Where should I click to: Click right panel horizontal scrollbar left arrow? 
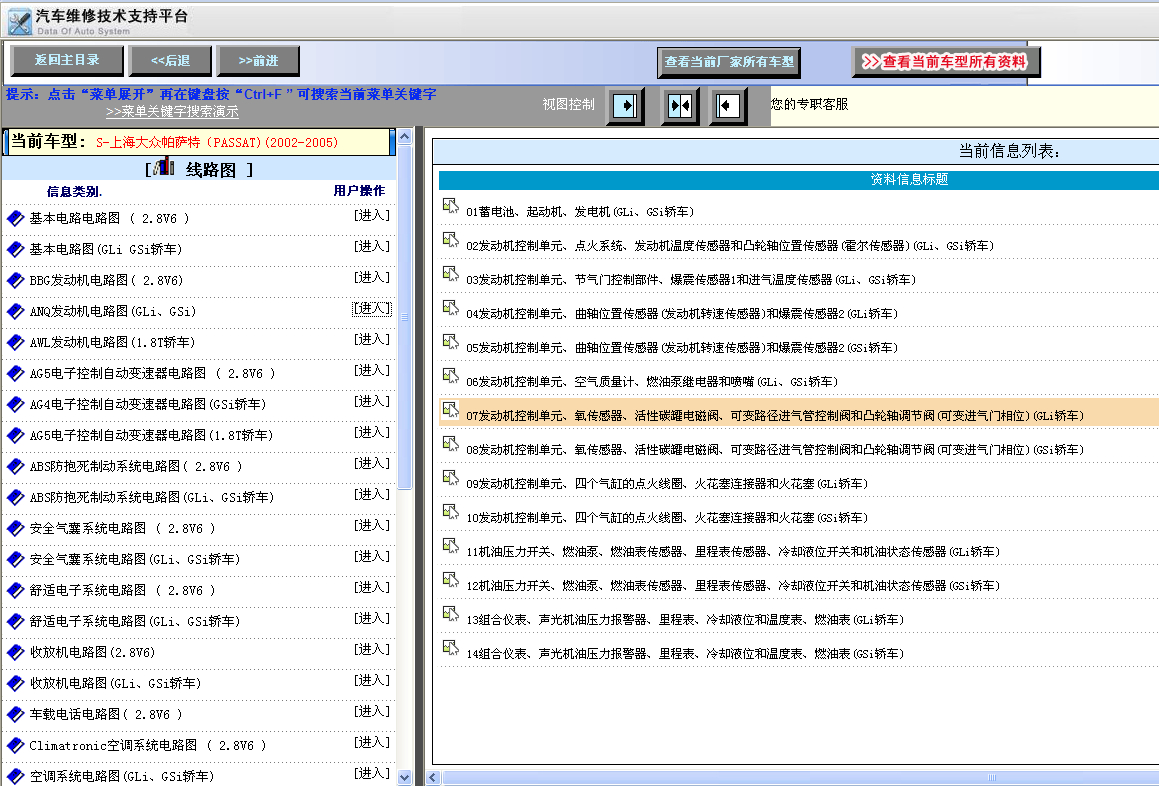(434, 778)
